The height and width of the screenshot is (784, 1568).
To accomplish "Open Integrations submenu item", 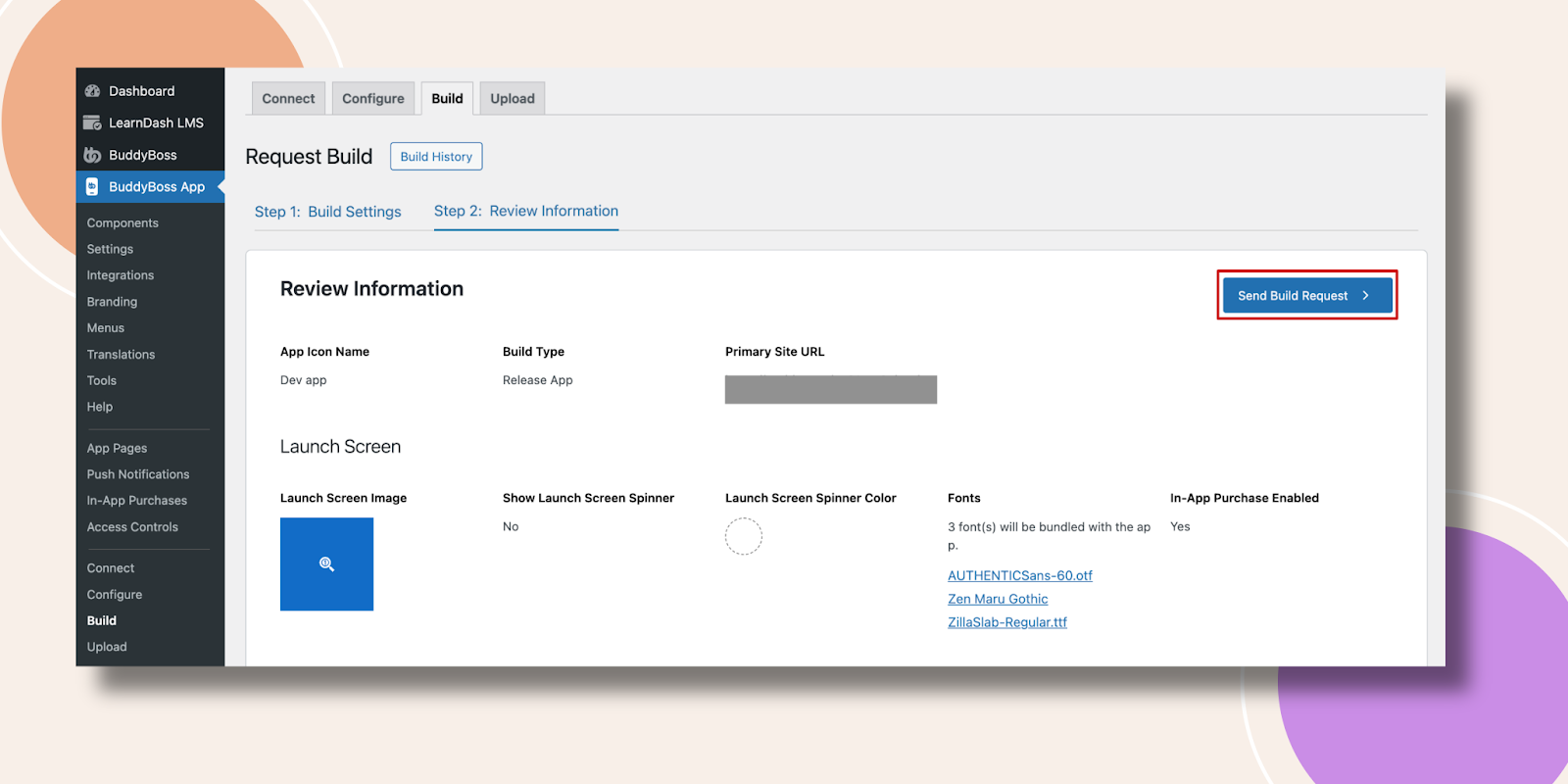I will click(121, 275).
